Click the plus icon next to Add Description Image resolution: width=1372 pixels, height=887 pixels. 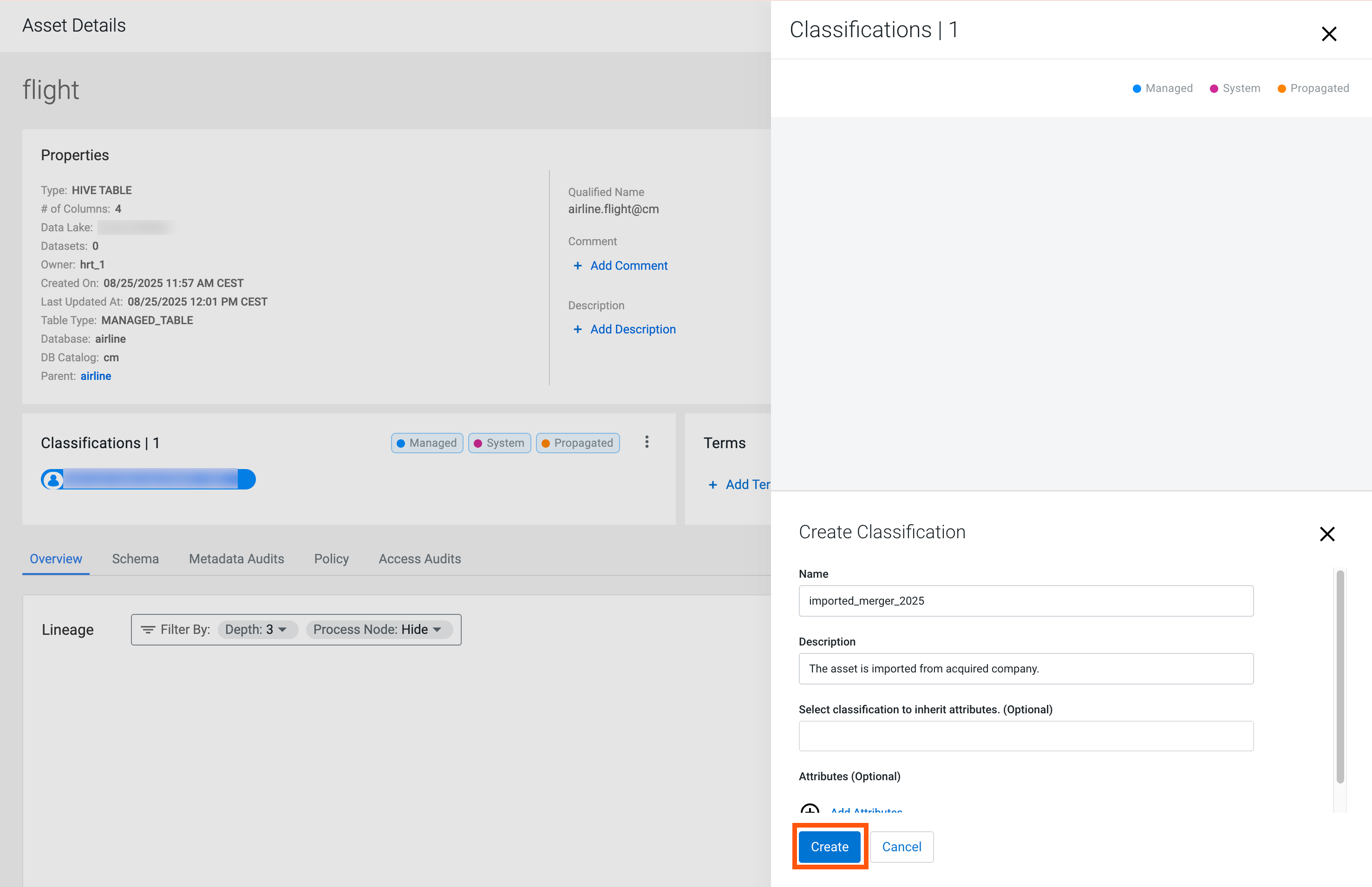[x=577, y=329]
